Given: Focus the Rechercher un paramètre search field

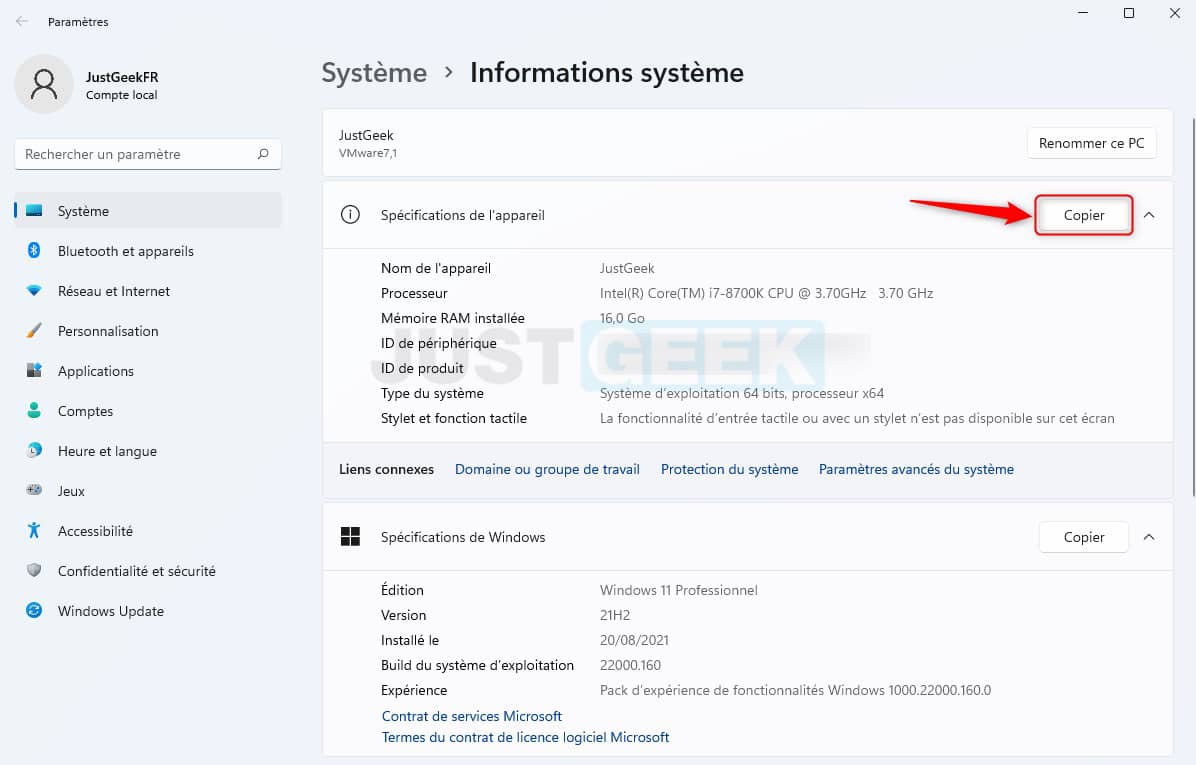Looking at the screenshot, I should (148, 154).
